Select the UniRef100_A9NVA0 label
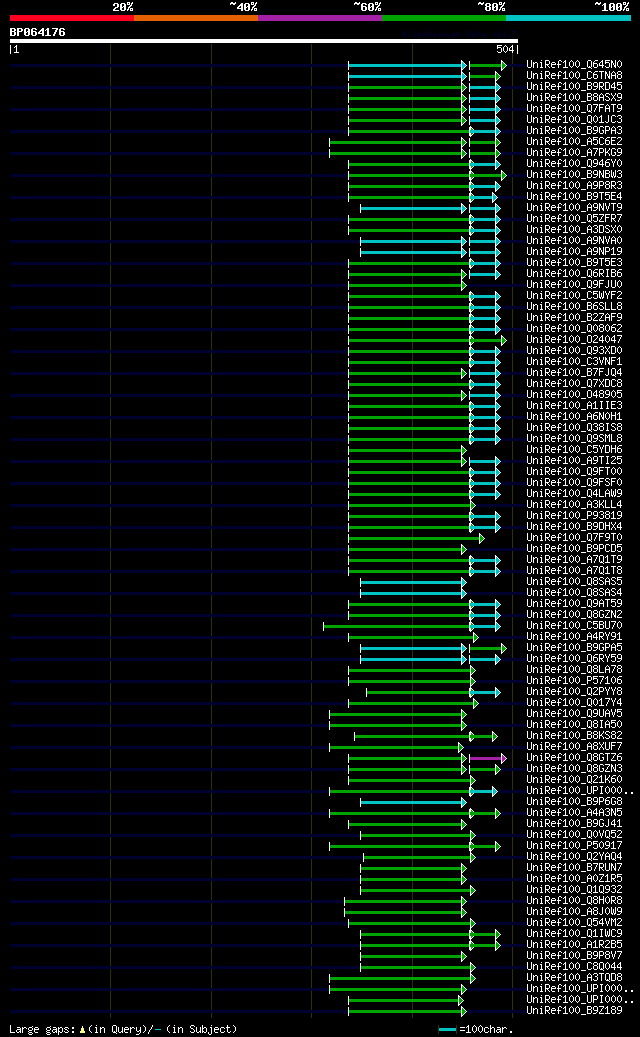This screenshot has width=640, height=1037. point(574,241)
